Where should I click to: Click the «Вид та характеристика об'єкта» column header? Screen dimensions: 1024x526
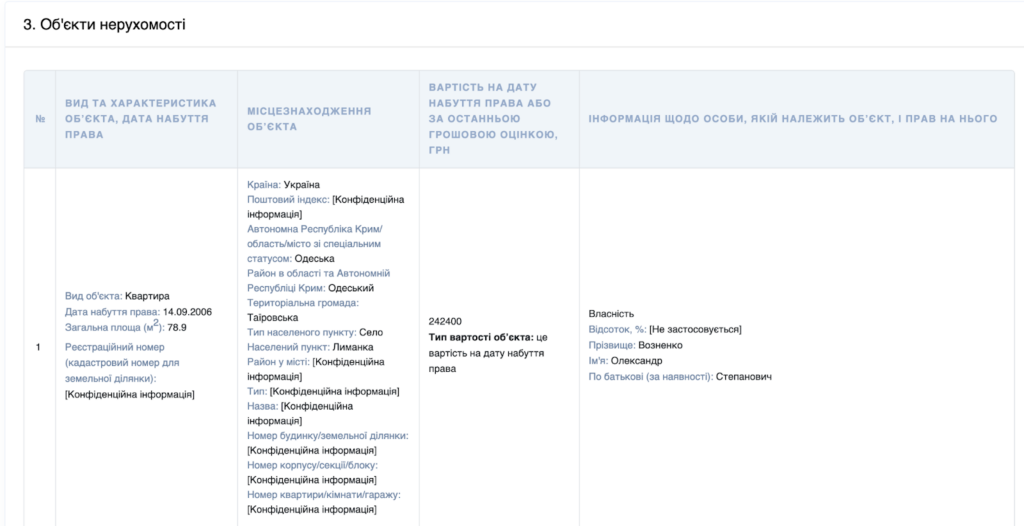[140, 118]
